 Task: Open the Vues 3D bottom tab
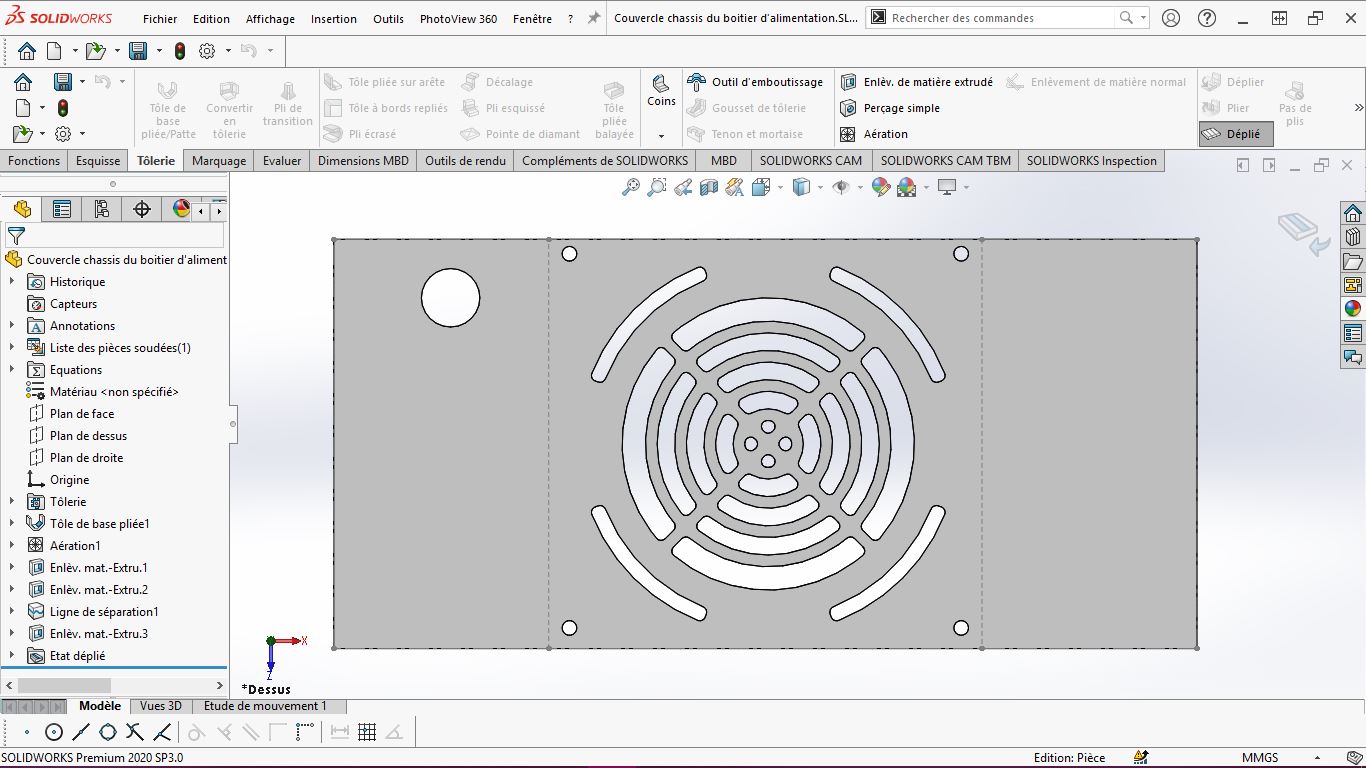[161, 706]
